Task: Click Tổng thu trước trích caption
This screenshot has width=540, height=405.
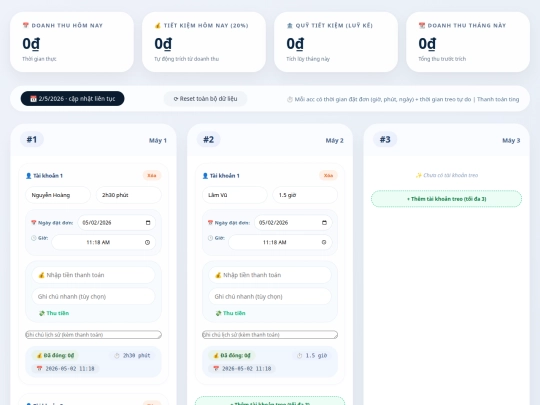Action: (x=442, y=59)
